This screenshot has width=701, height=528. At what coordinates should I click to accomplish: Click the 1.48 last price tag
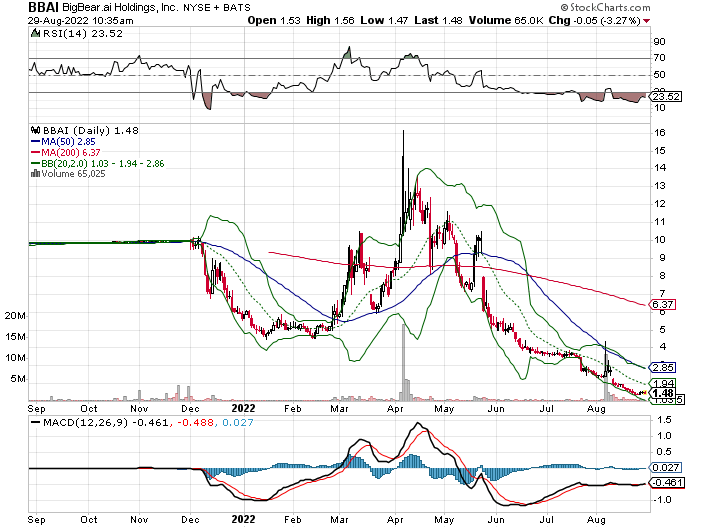663,393
